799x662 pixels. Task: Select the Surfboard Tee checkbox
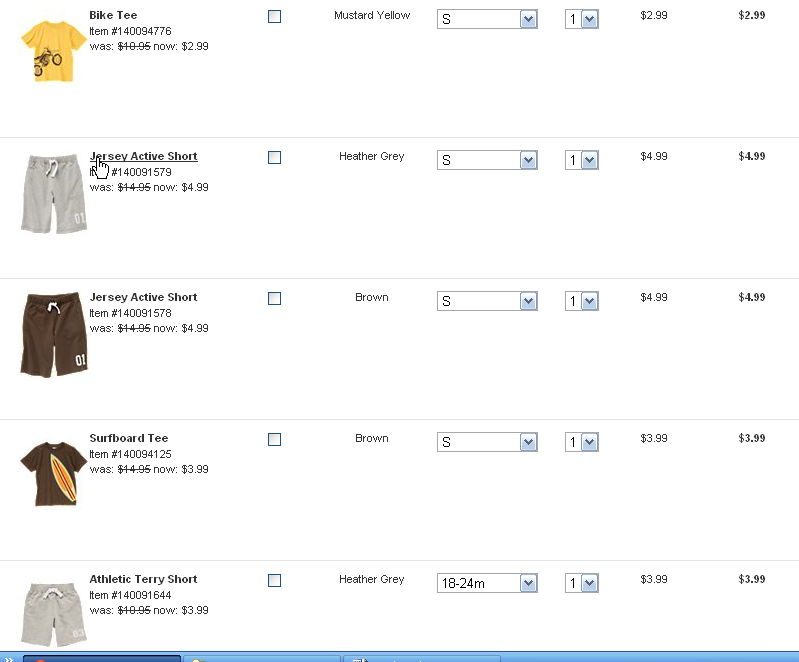[275, 440]
